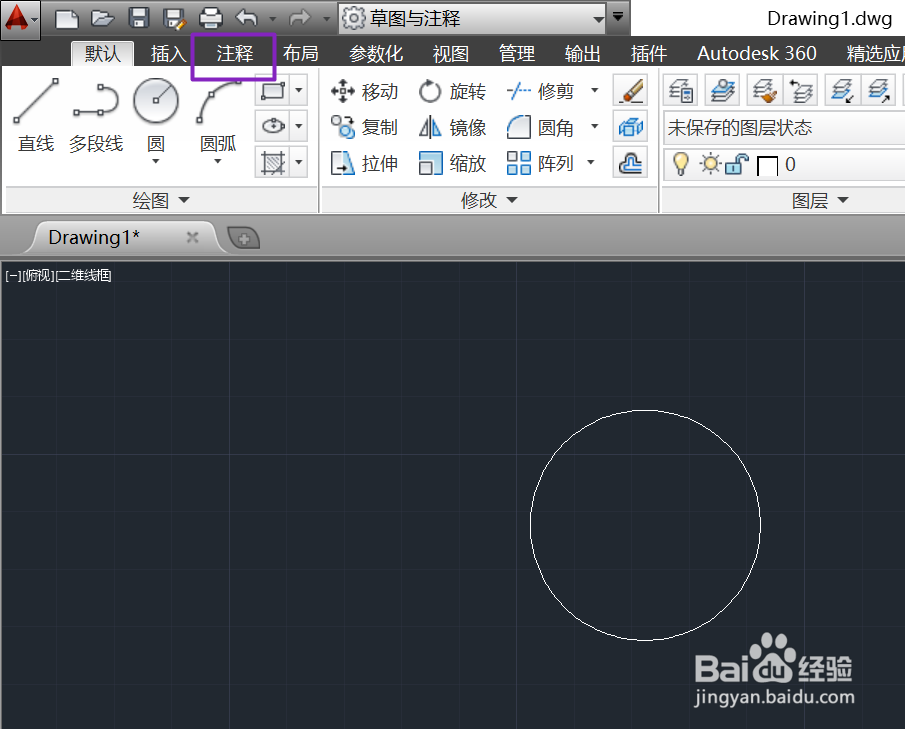Select the Polyline (多段线) tool
This screenshot has width=905, height=729.
(96, 116)
